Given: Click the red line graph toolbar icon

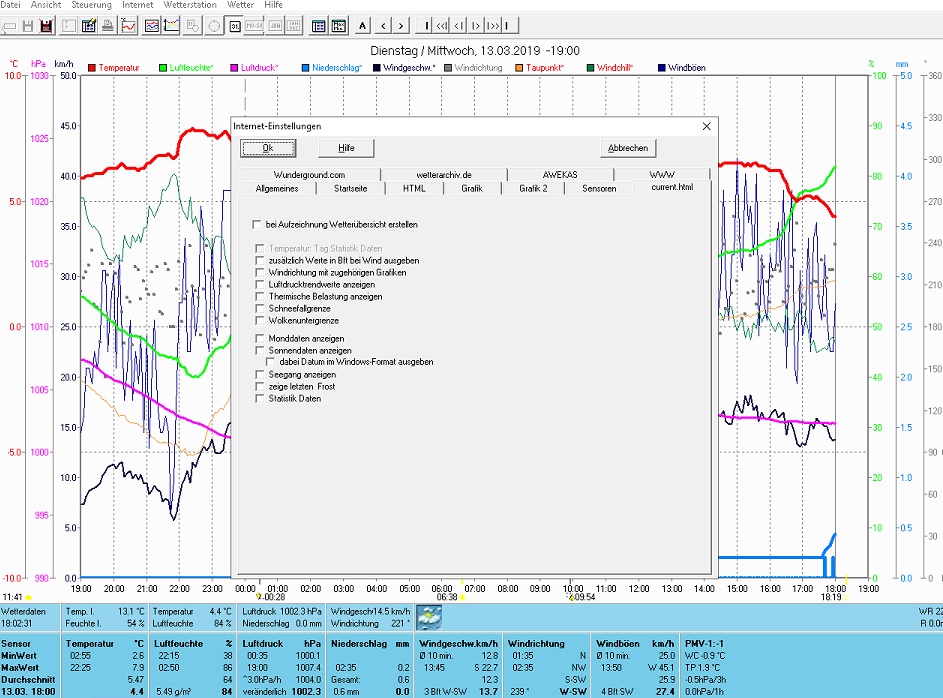Looking at the screenshot, I should [129, 25].
